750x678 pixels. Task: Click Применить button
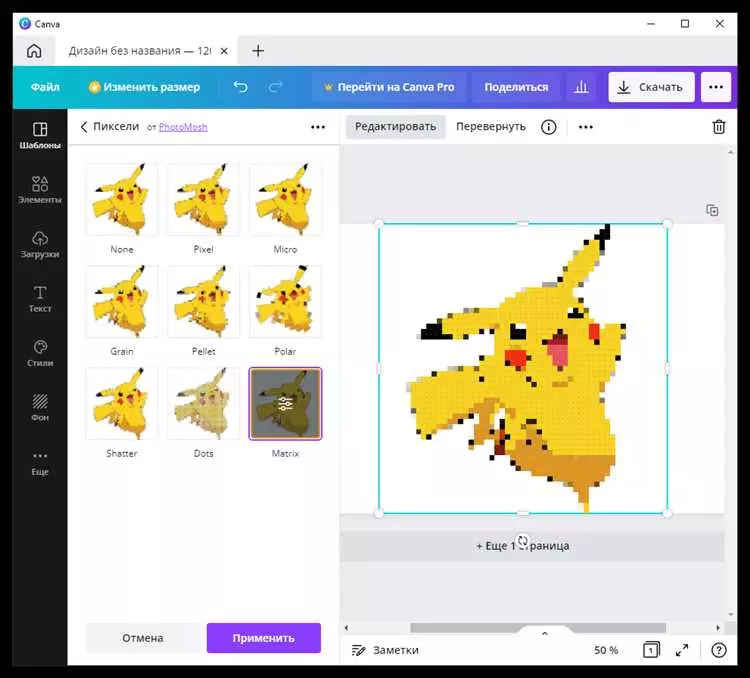click(x=264, y=638)
